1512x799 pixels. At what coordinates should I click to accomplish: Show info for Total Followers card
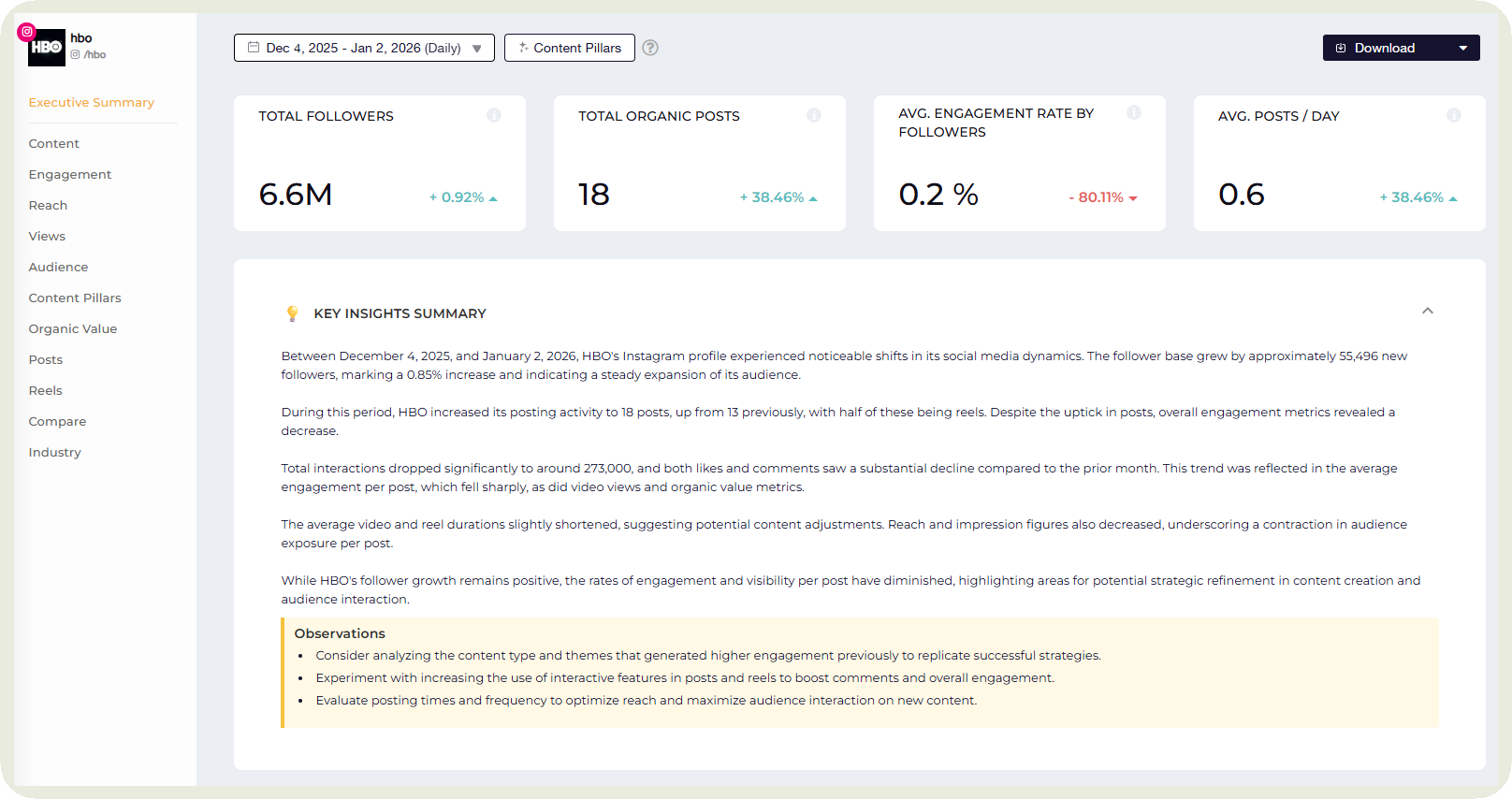494,115
